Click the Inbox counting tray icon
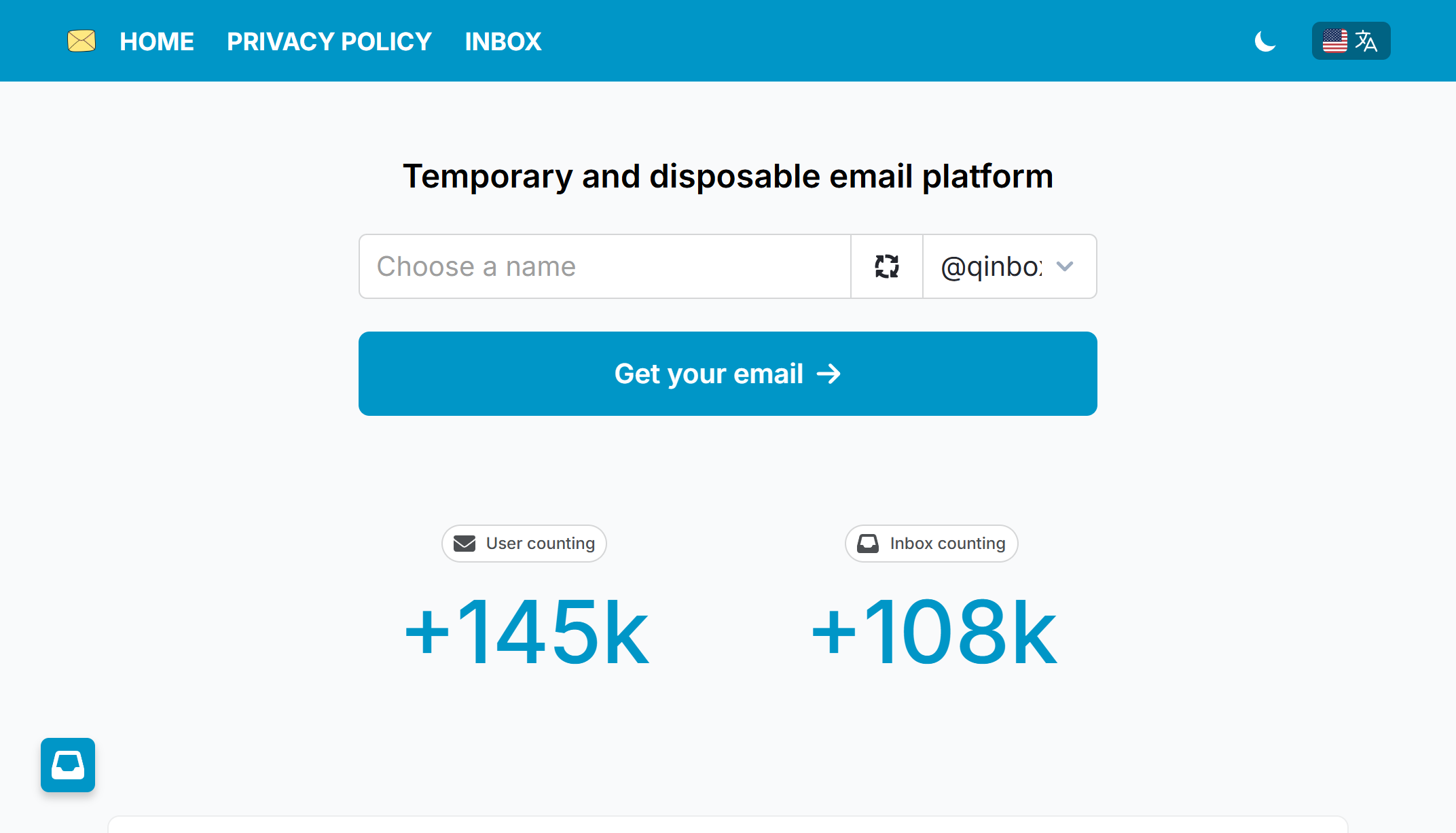Image resolution: width=1456 pixels, height=833 pixels. click(x=868, y=544)
